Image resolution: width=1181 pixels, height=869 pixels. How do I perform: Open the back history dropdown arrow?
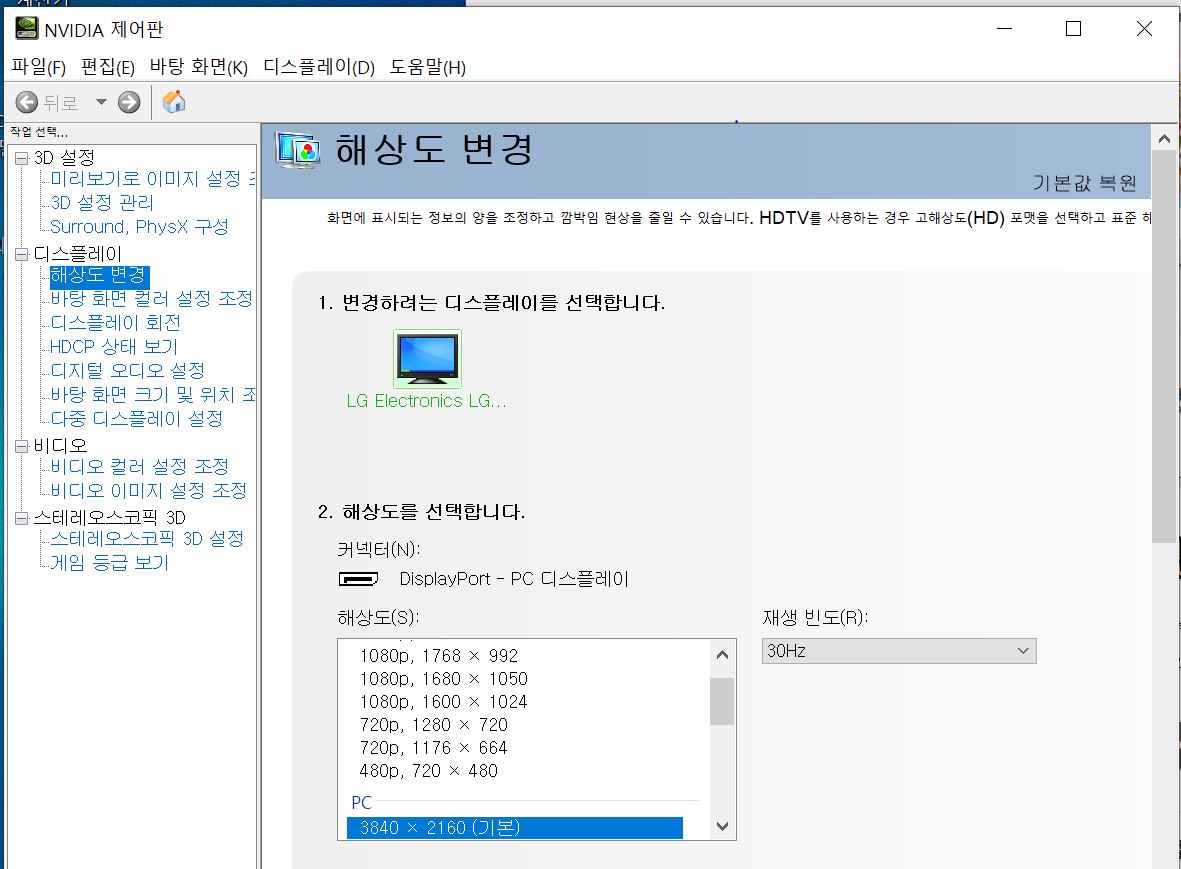[100, 102]
